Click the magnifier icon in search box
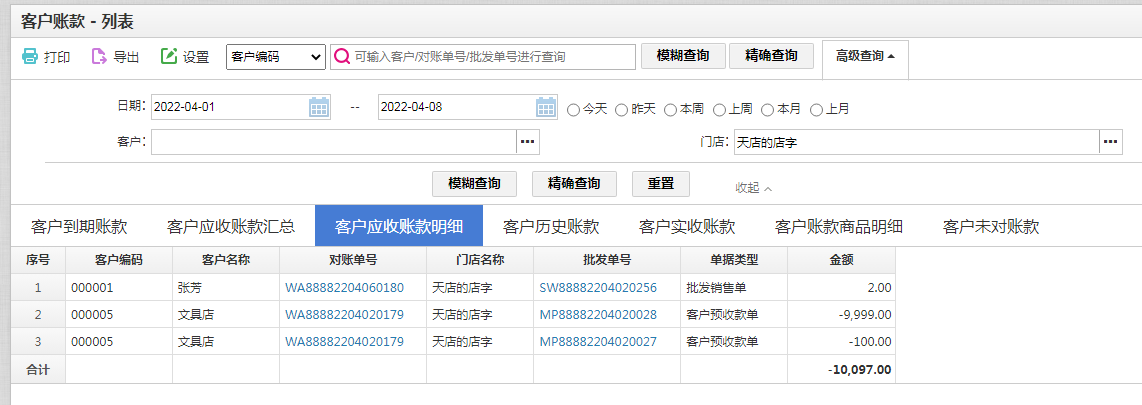This screenshot has width=1142, height=405. tap(342, 57)
